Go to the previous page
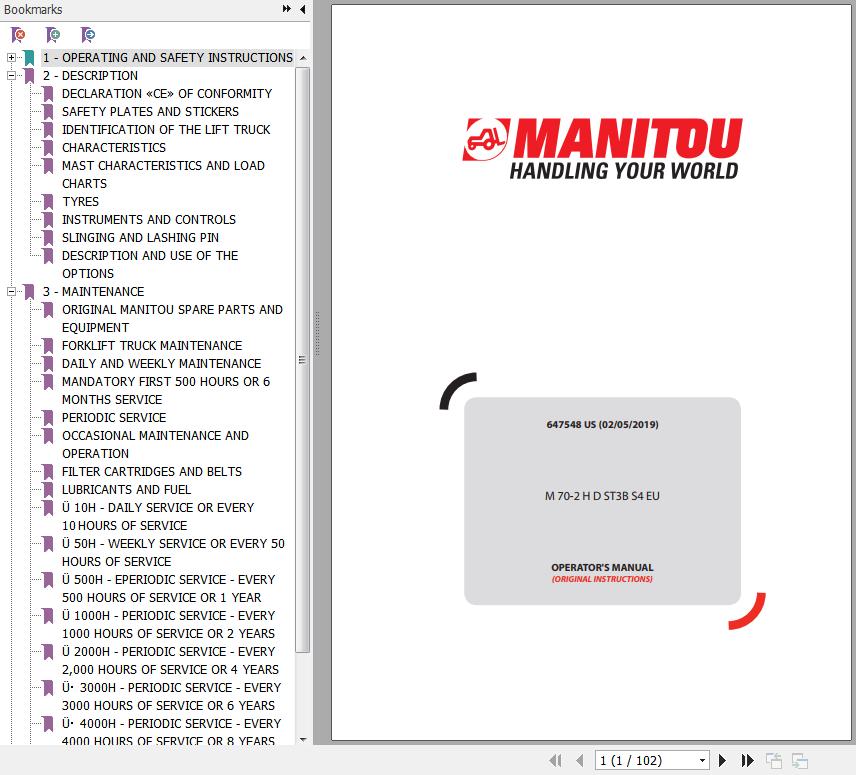856x775 pixels. click(x=580, y=760)
